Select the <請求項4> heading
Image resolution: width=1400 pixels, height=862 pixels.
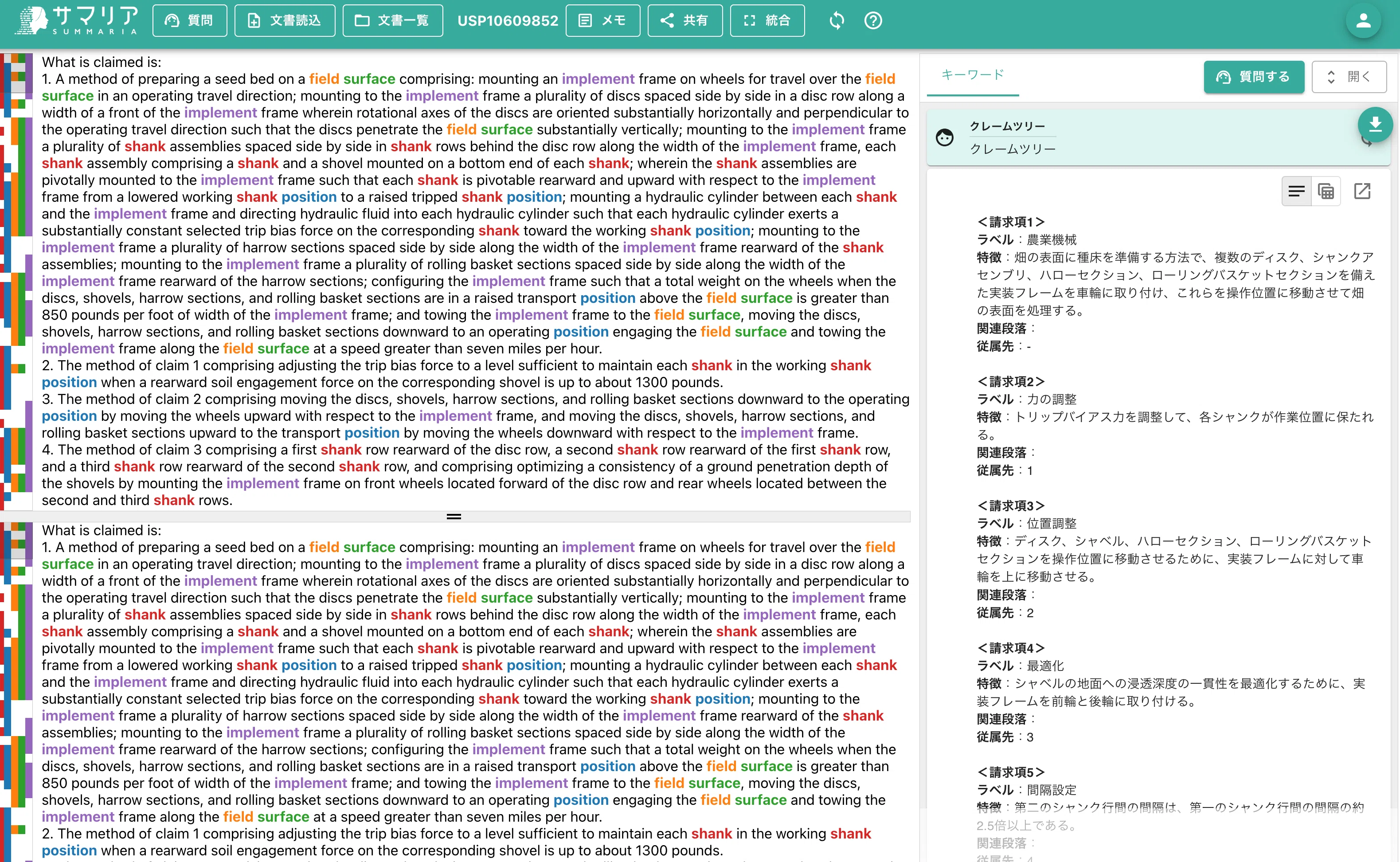pos(1011,648)
